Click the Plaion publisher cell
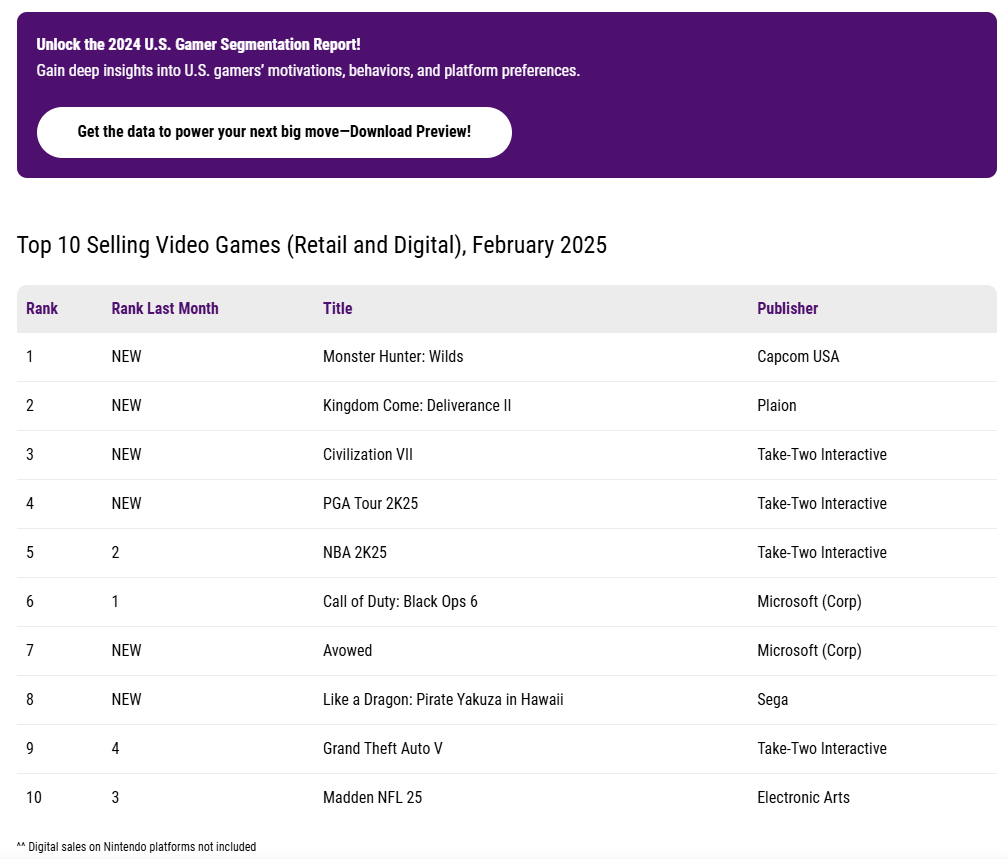Screen dimensions: 1007x859 (x=777, y=405)
